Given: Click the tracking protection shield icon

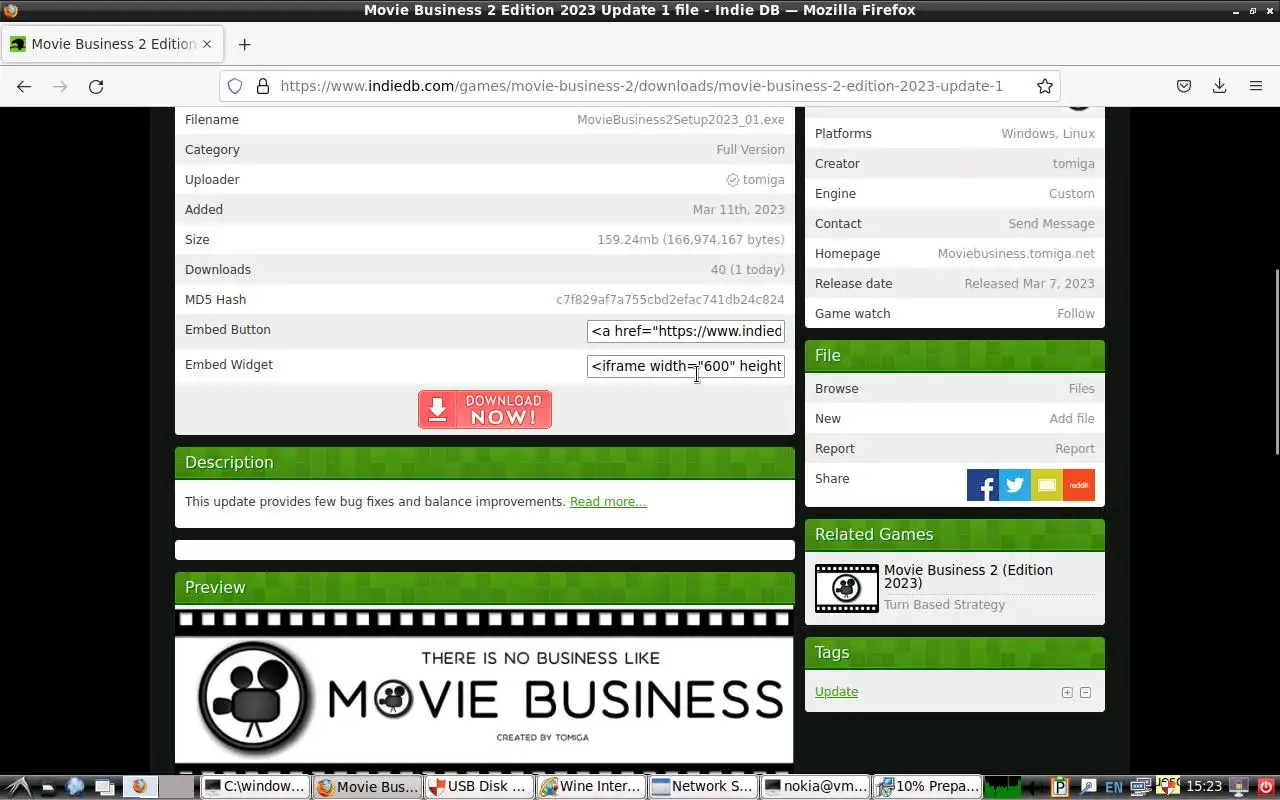Looking at the screenshot, I should pos(235,86).
